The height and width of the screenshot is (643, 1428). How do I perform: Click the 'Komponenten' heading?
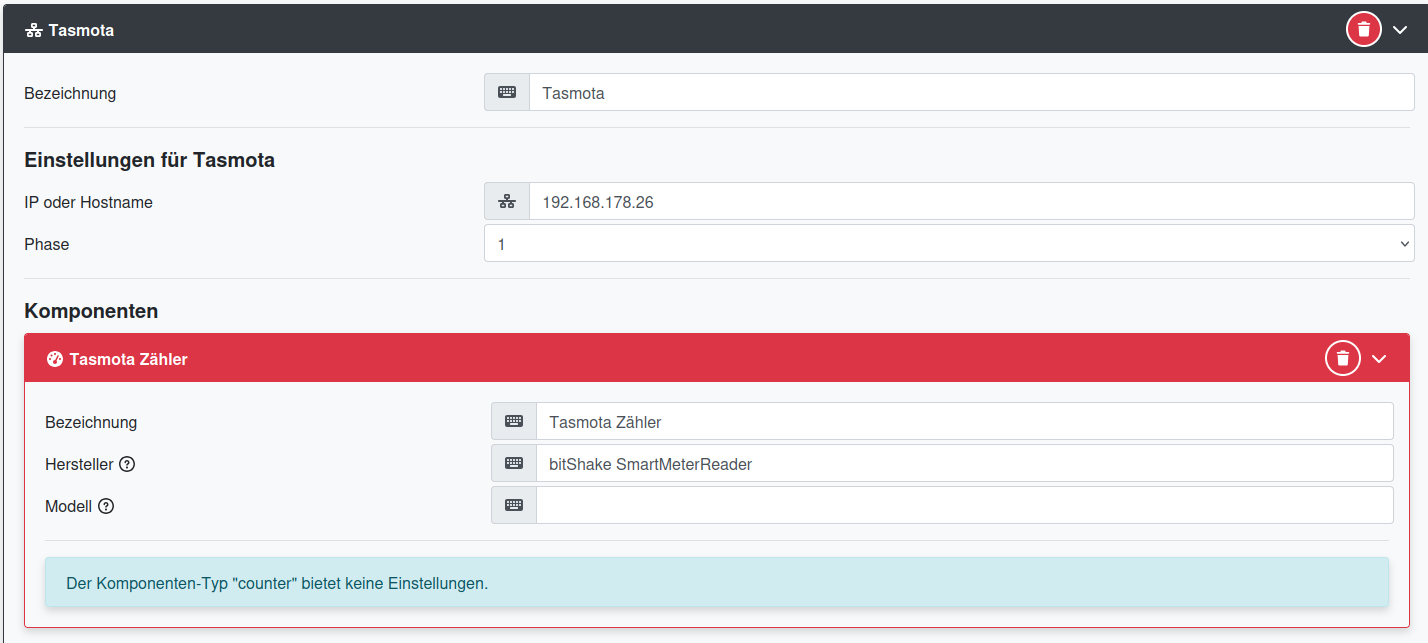91,311
